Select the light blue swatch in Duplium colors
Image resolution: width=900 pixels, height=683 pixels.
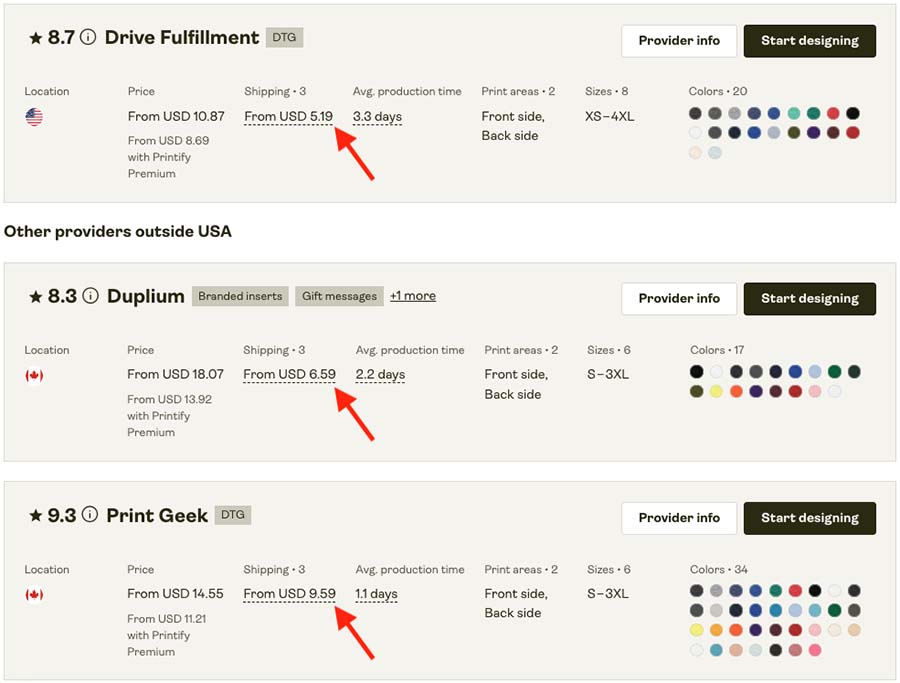(814, 371)
